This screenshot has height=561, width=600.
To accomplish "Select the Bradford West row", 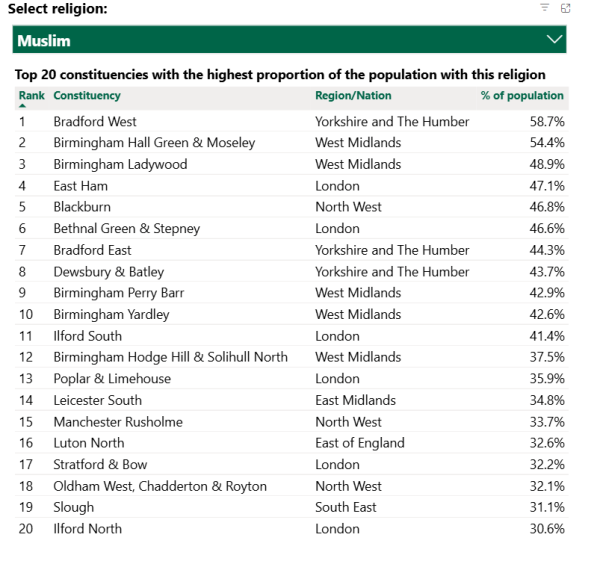I will (x=292, y=122).
